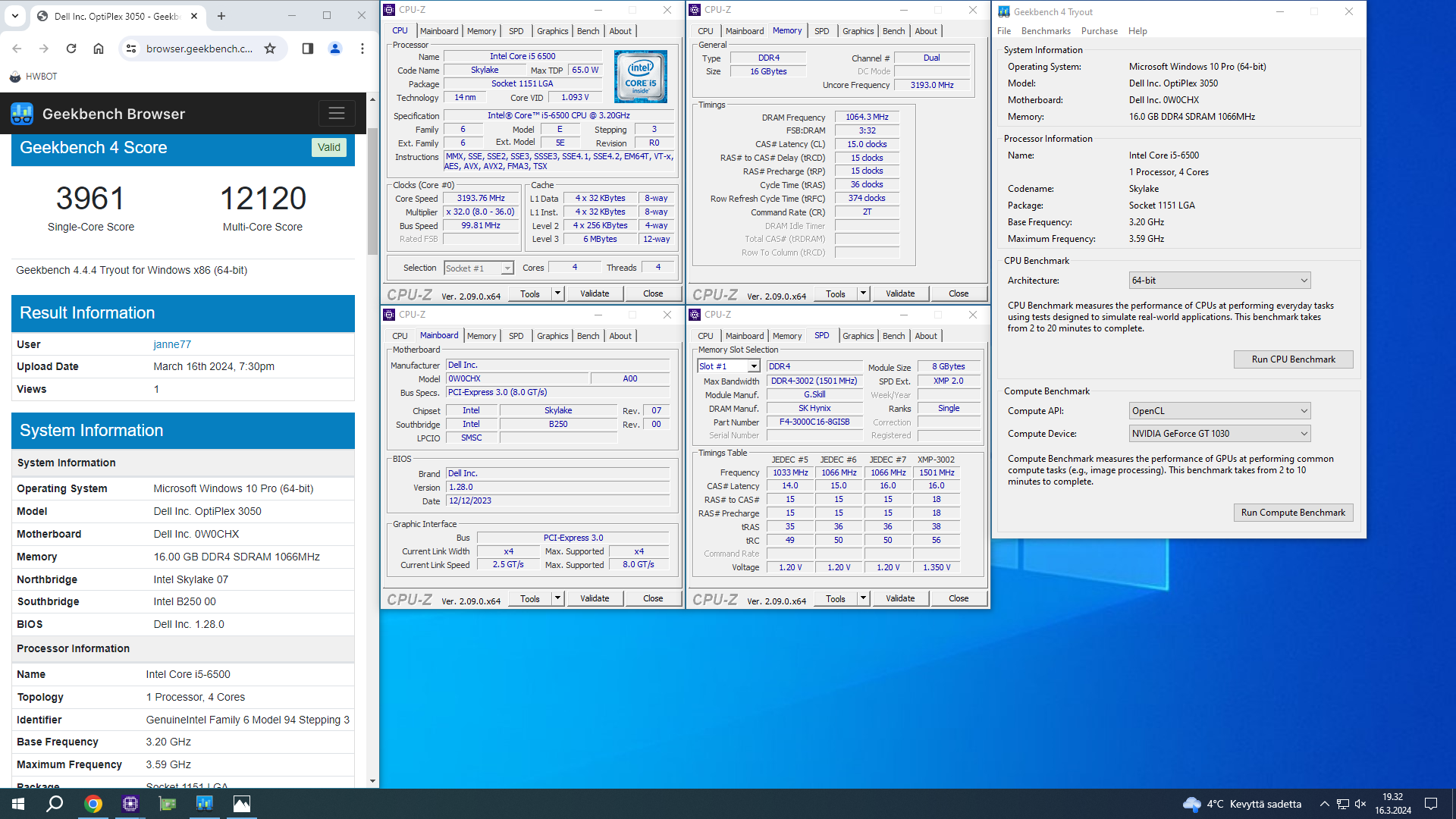Screen dimensions: 1456x819
Task: Open Tools dropdown arrow in SPD tab window
Action: [863, 598]
